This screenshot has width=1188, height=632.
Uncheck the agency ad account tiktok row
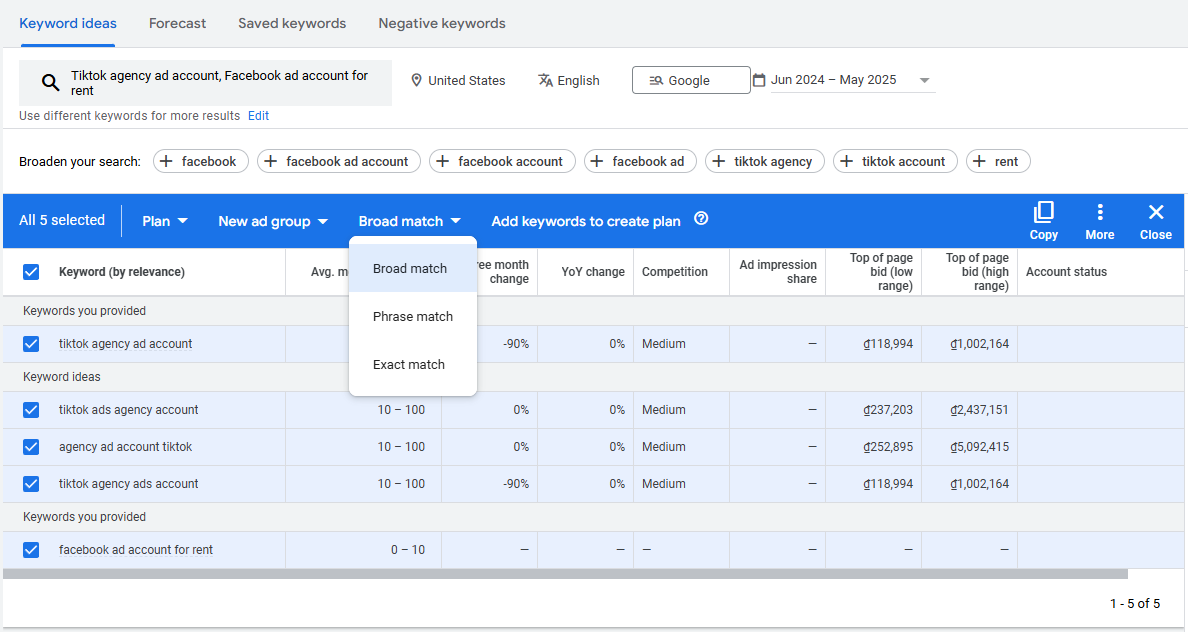(x=31, y=447)
